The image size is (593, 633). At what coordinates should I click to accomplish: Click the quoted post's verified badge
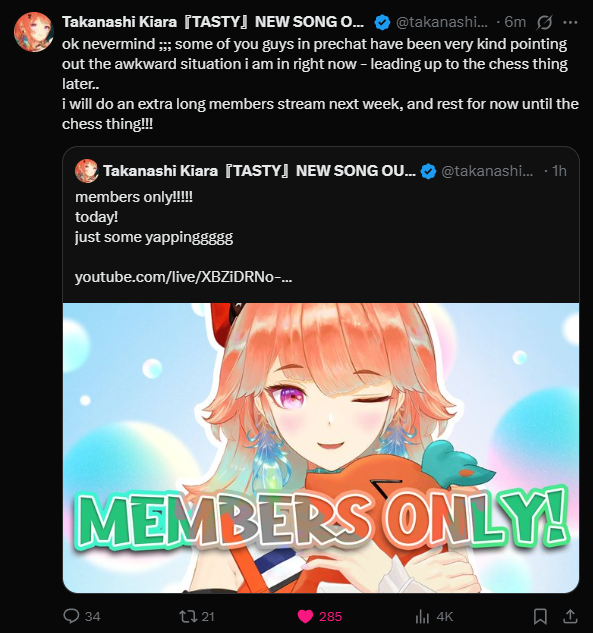[x=428, y=171]
